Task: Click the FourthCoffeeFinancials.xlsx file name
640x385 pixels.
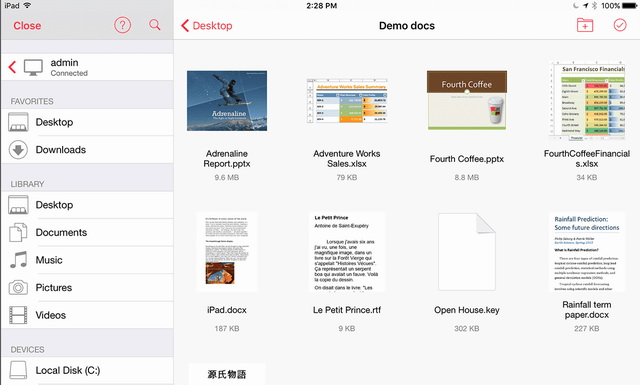Action: [587, 159]
